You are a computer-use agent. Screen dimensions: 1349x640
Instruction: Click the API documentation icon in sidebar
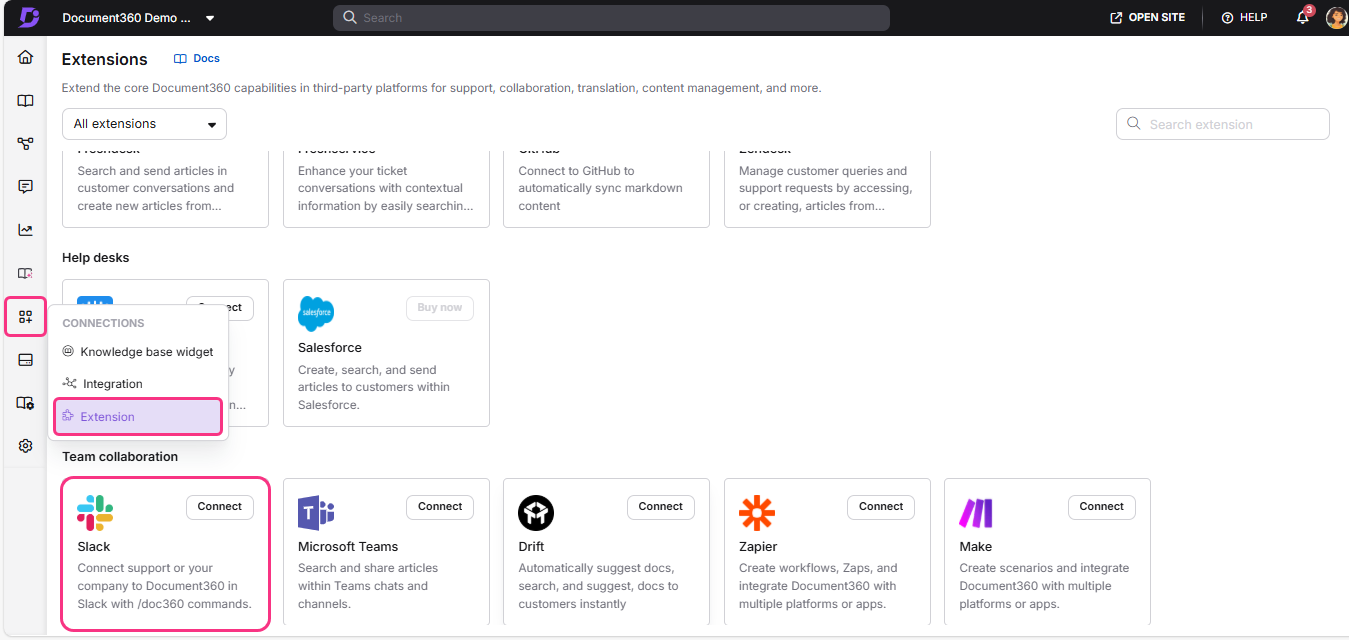tap(26, 144)
